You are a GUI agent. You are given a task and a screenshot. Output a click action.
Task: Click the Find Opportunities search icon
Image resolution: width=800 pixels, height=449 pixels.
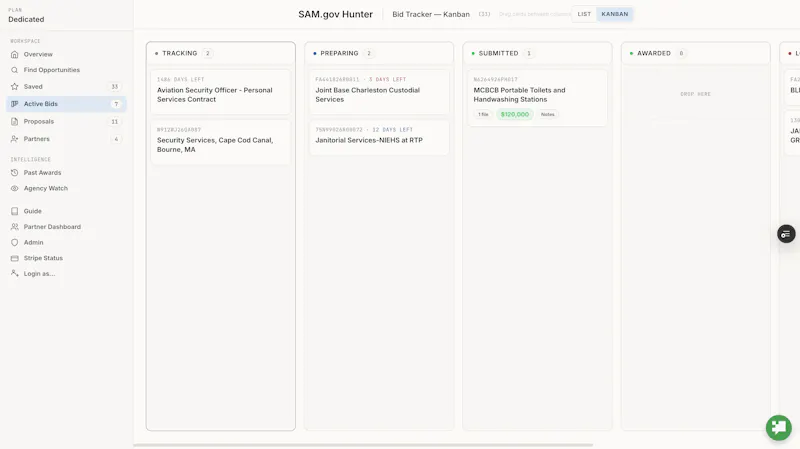[x=14, y=70]
